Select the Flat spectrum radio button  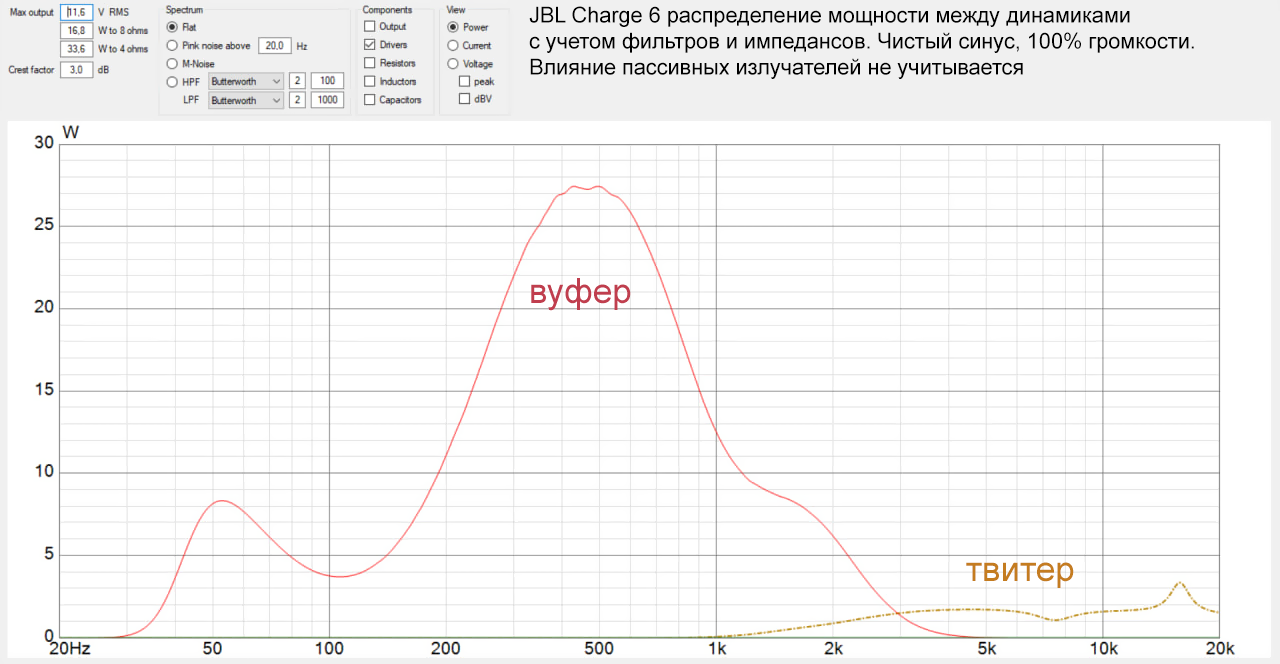click(x=172, y=27)
